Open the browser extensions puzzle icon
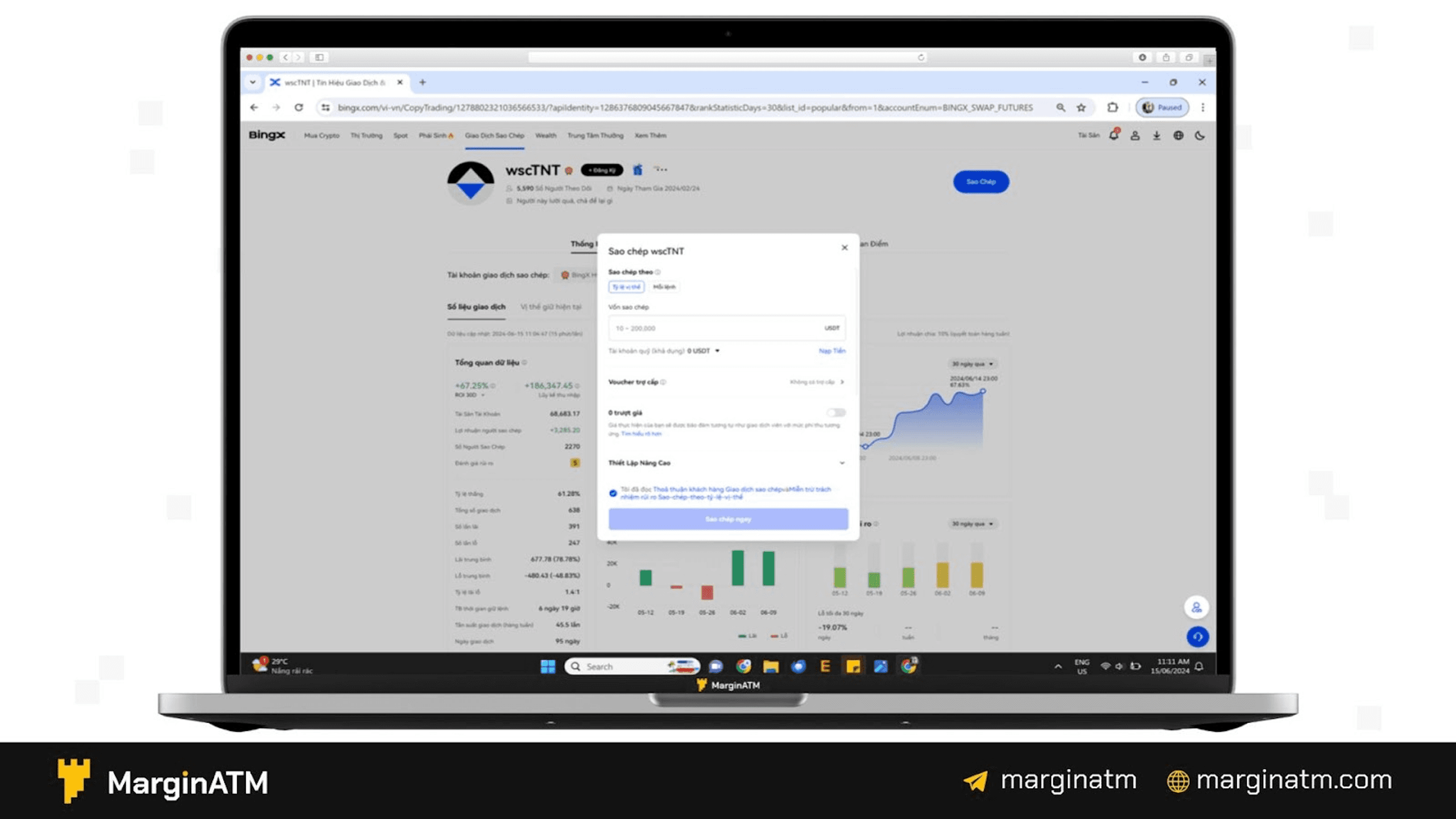This screenshot has width=1456, height=819. [x=1113, y=107]
